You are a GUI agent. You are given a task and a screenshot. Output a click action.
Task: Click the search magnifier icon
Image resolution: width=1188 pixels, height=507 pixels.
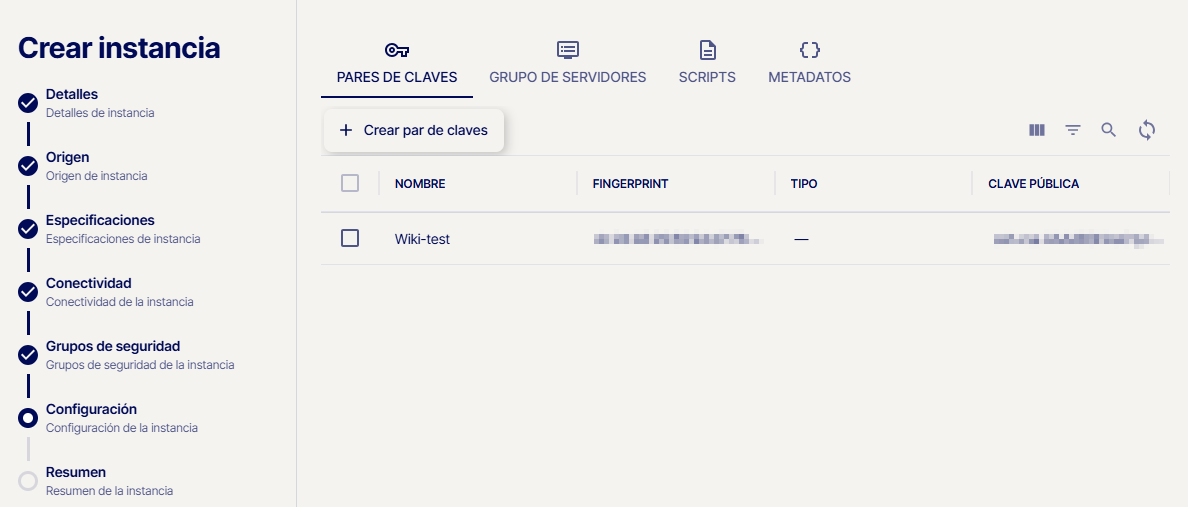point(1109,130)
